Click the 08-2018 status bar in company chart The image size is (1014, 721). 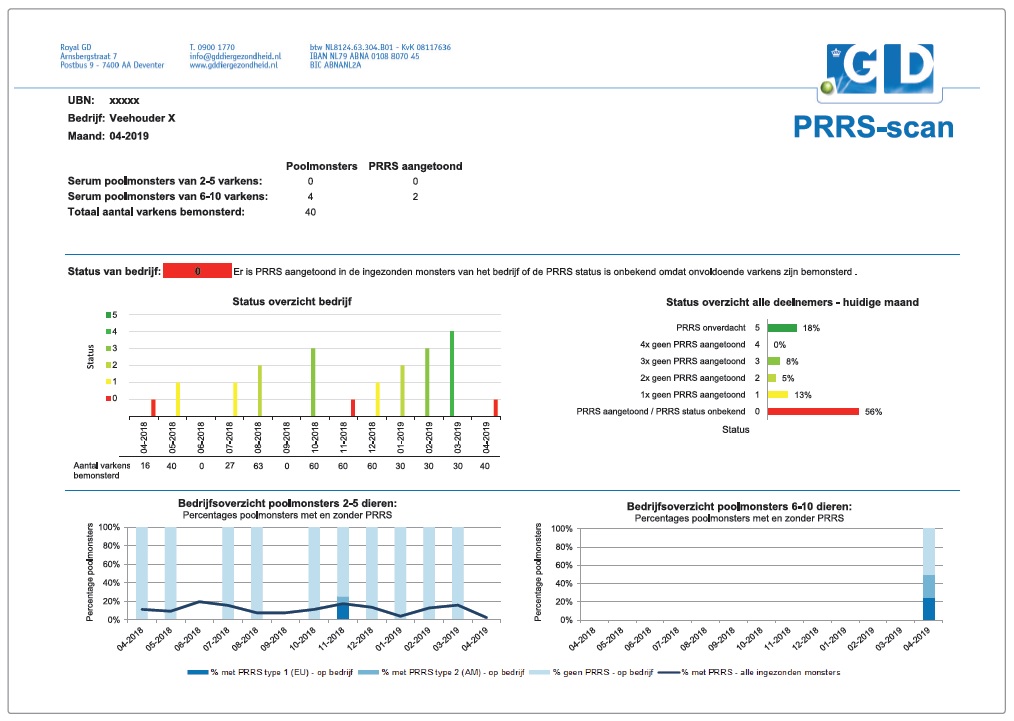pyautogui.click(x=260, y=391)
